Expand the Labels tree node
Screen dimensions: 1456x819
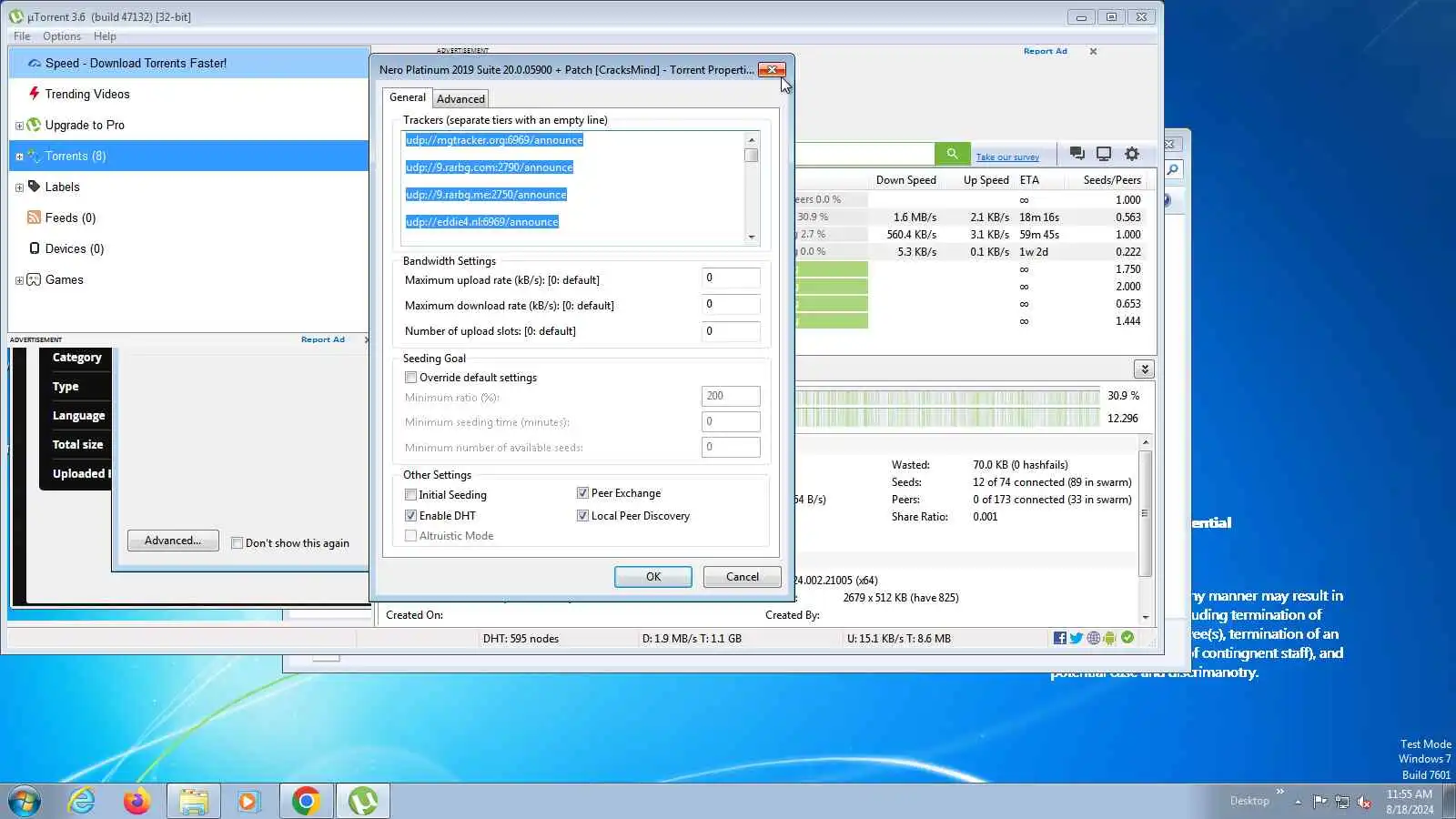click(x=19, y=187)
